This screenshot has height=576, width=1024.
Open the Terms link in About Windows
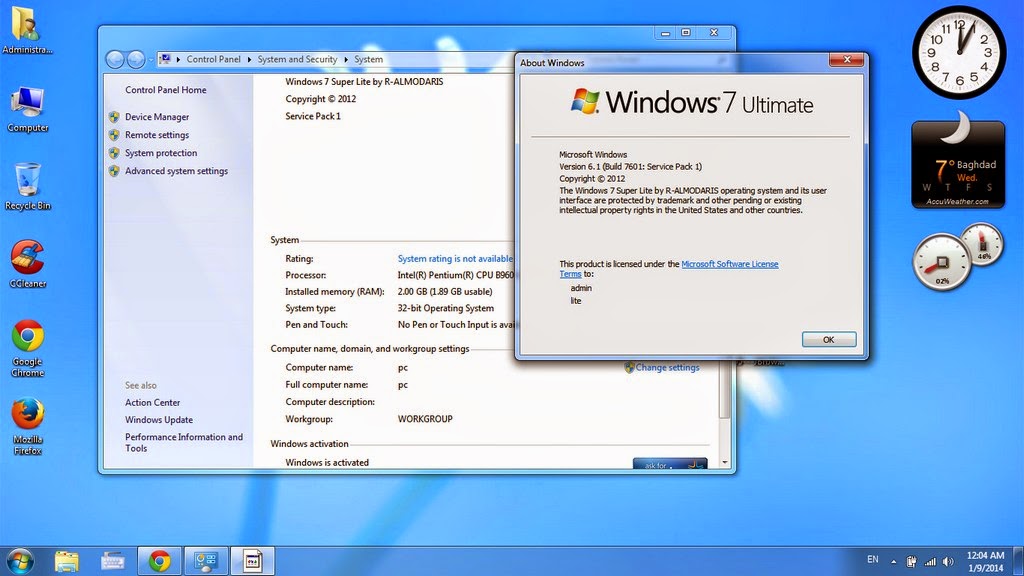coord(570,274)
